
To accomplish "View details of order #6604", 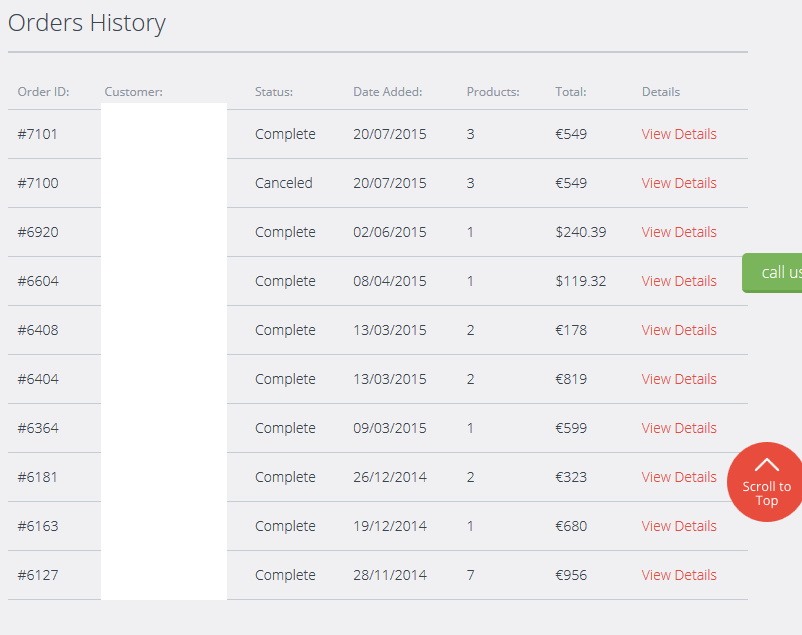I will (x=679, y=281).
